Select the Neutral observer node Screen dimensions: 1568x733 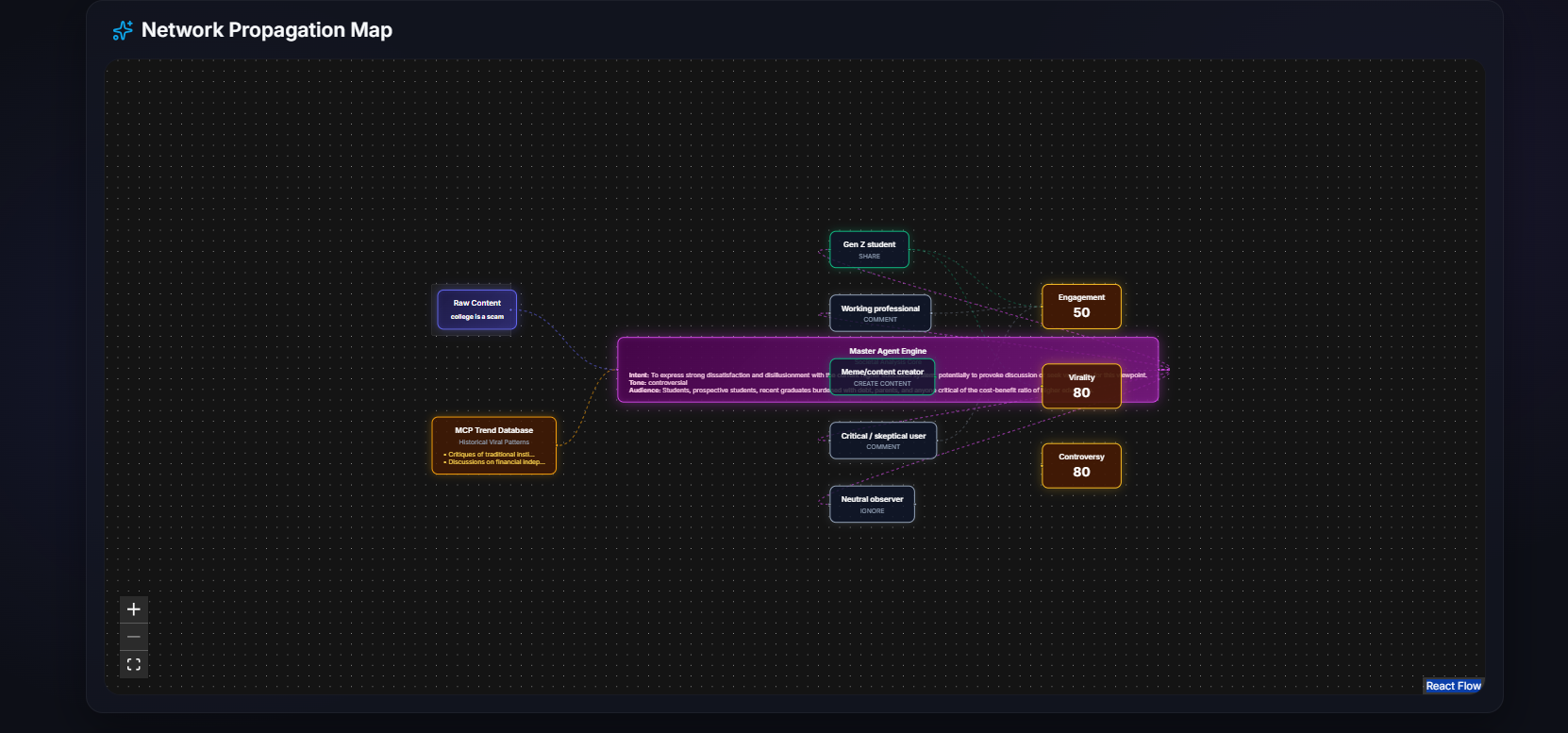pyautogui.click(x=872, y=504)
